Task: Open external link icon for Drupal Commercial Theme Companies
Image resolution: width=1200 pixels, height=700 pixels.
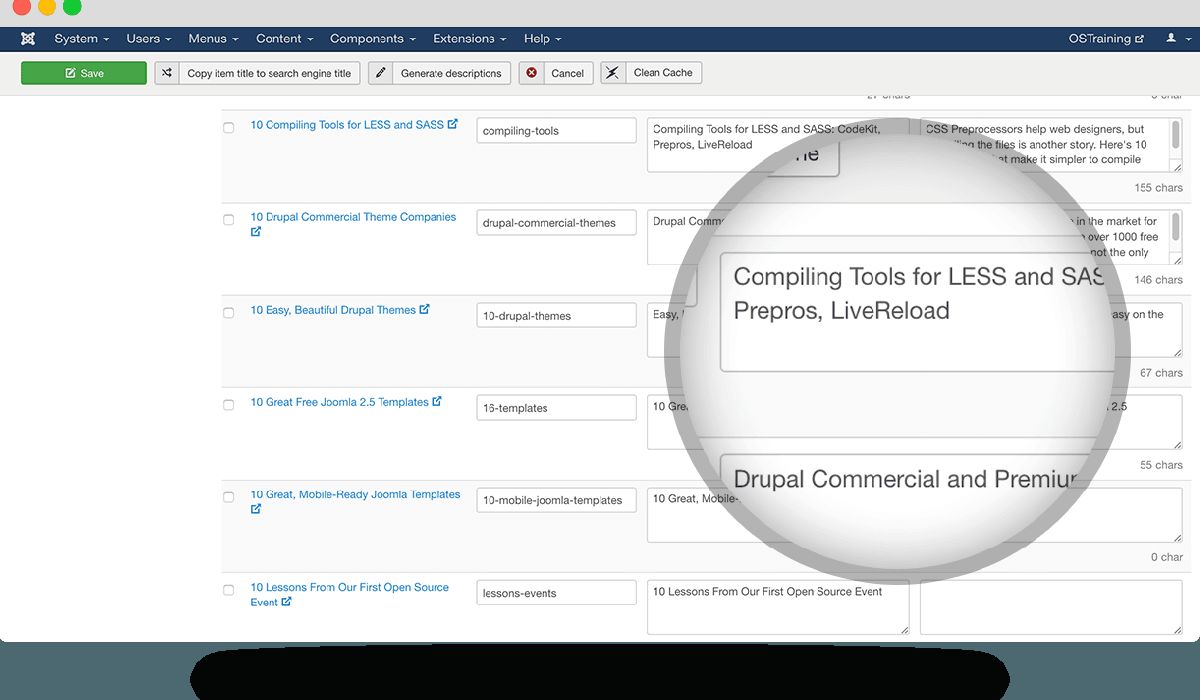Action: click(x=256, y=231)
